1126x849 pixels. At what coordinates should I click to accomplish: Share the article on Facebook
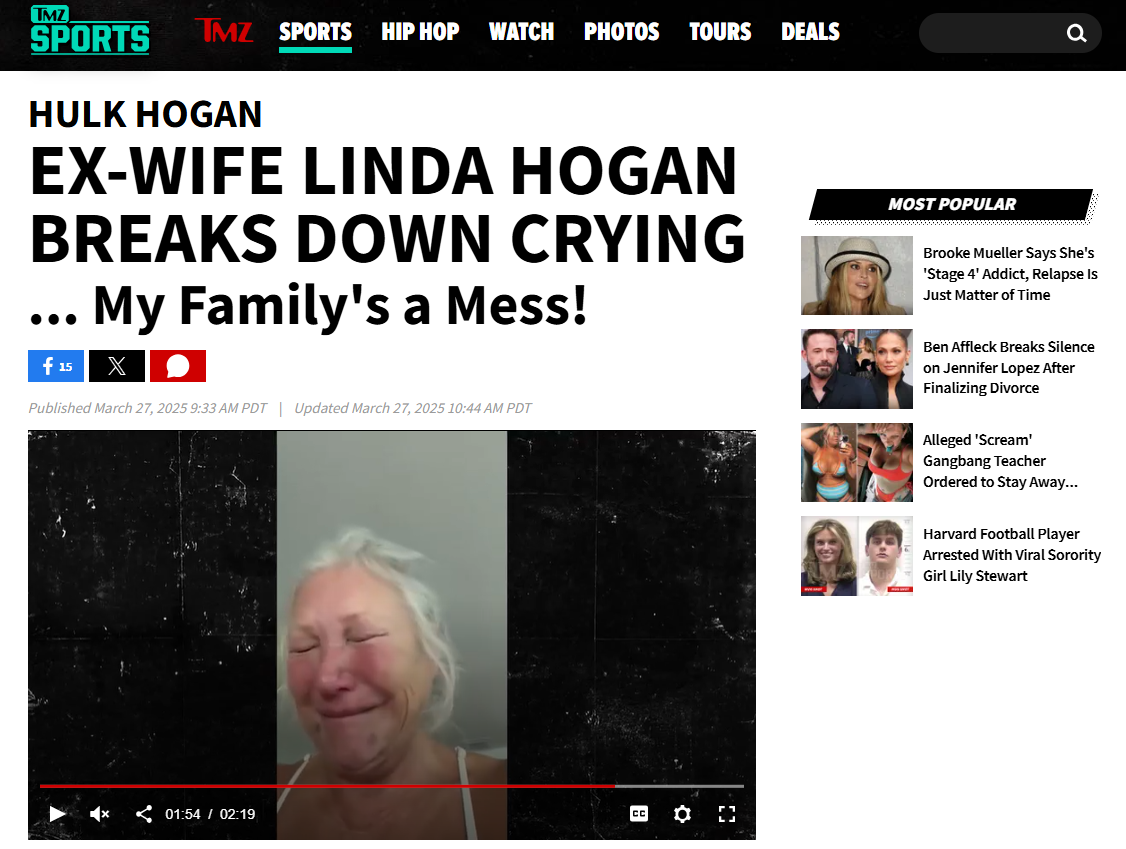tap(56, 366)
